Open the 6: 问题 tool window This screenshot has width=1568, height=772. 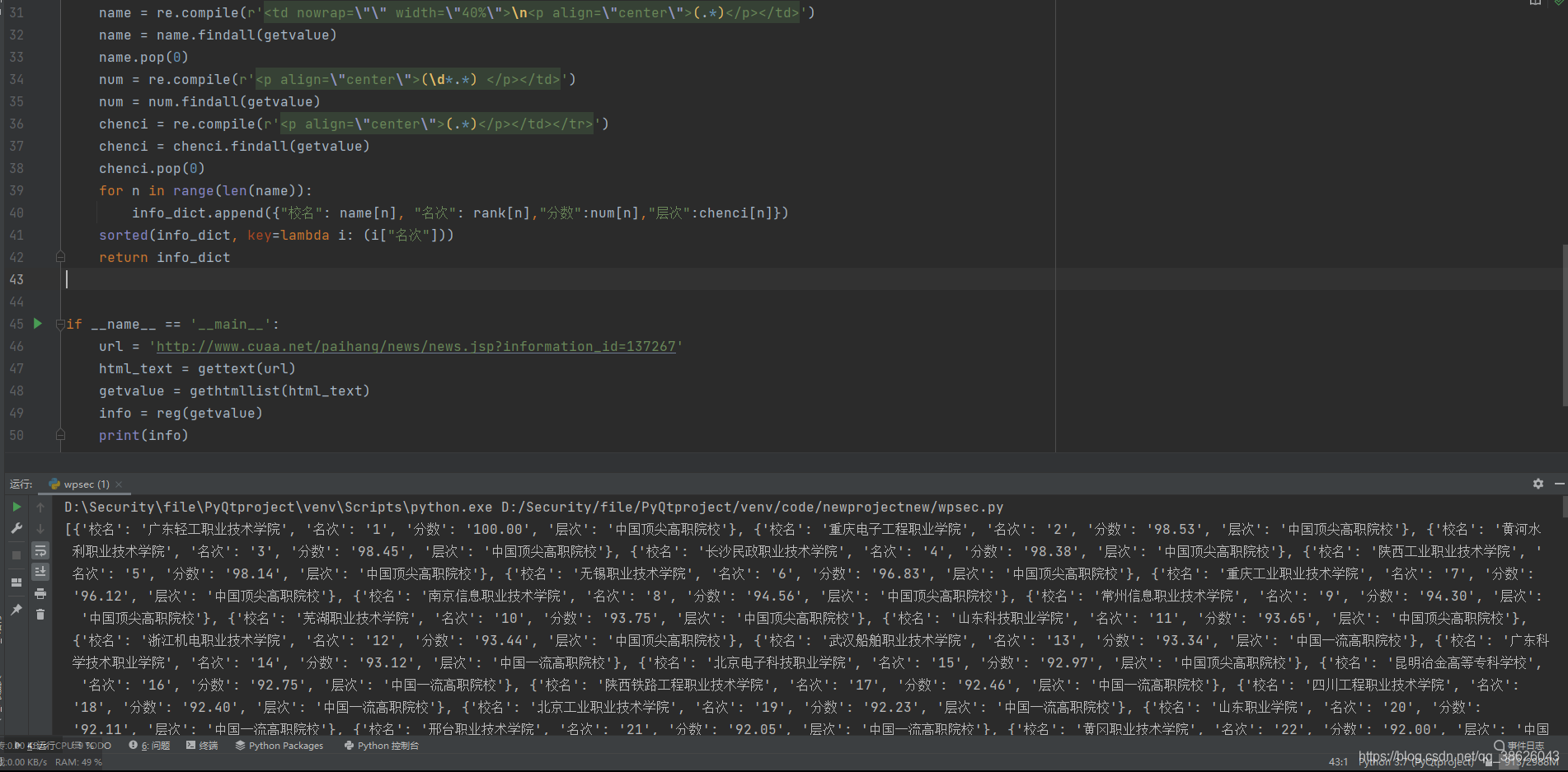(x=149, y=746)
